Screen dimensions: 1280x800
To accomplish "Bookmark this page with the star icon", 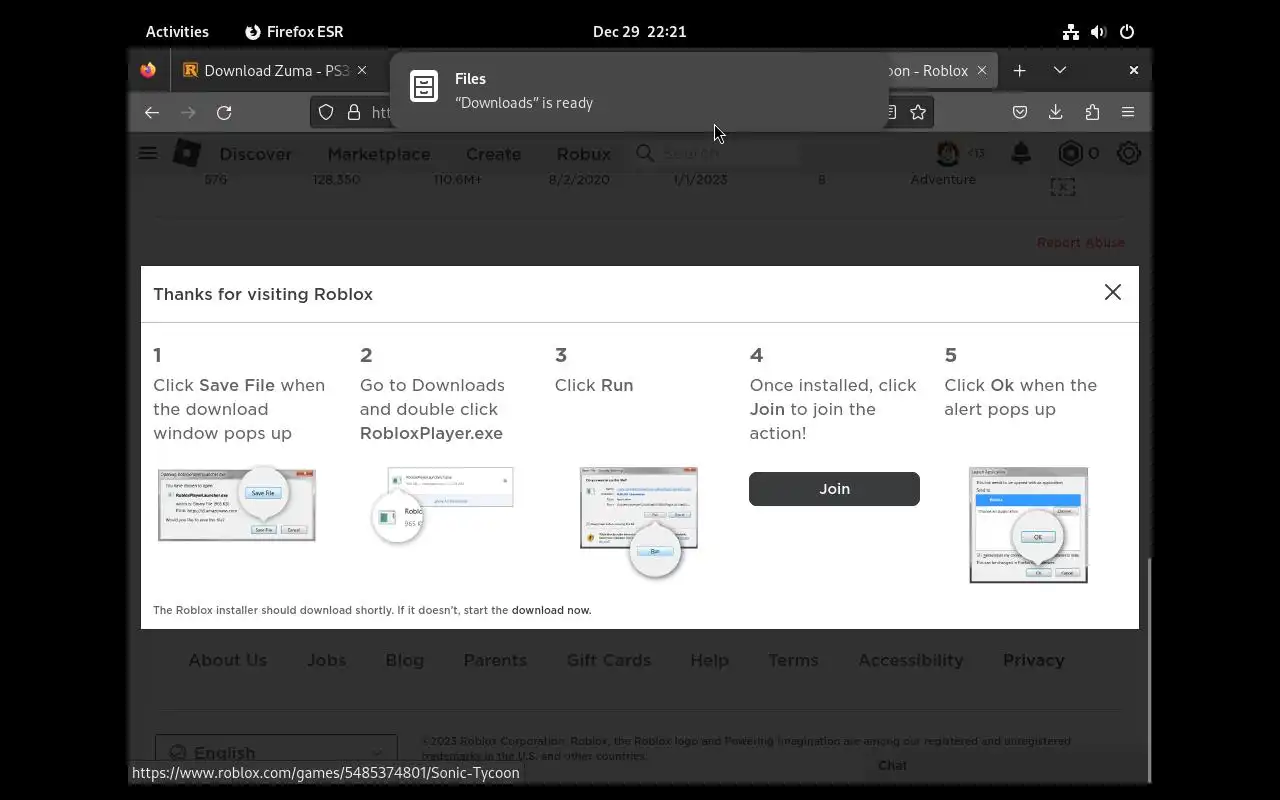I will click(918, 112).
